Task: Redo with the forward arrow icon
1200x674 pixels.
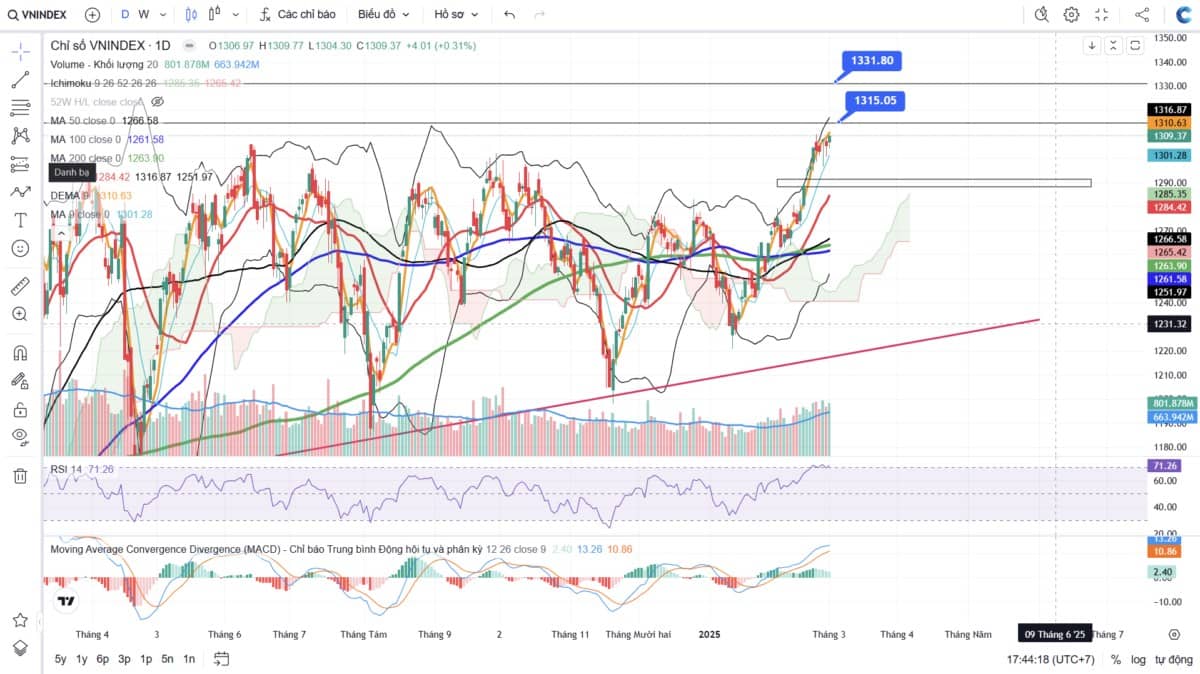Action: click(x=540, y=15)
